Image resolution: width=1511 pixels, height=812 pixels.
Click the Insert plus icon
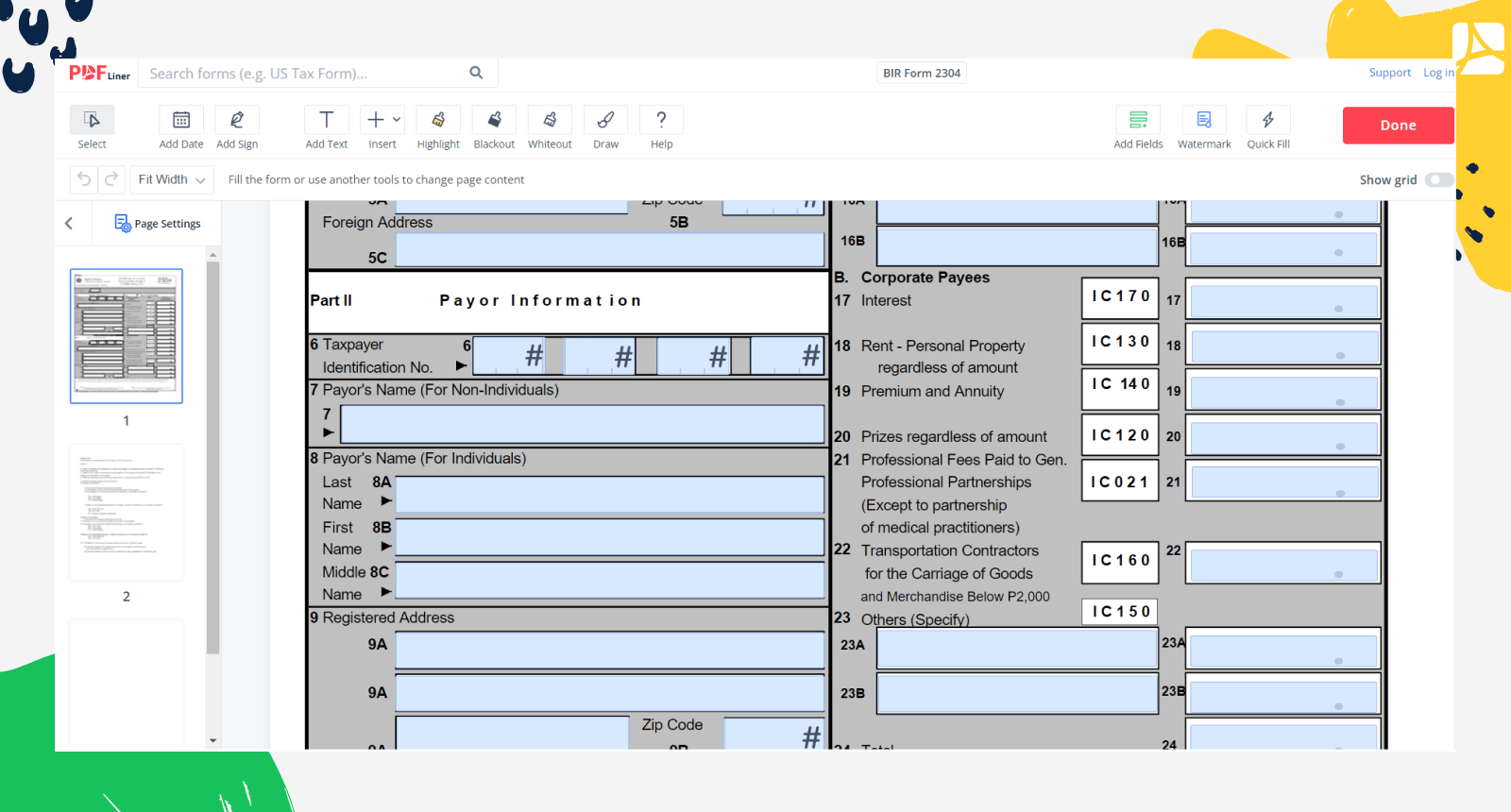376,120
